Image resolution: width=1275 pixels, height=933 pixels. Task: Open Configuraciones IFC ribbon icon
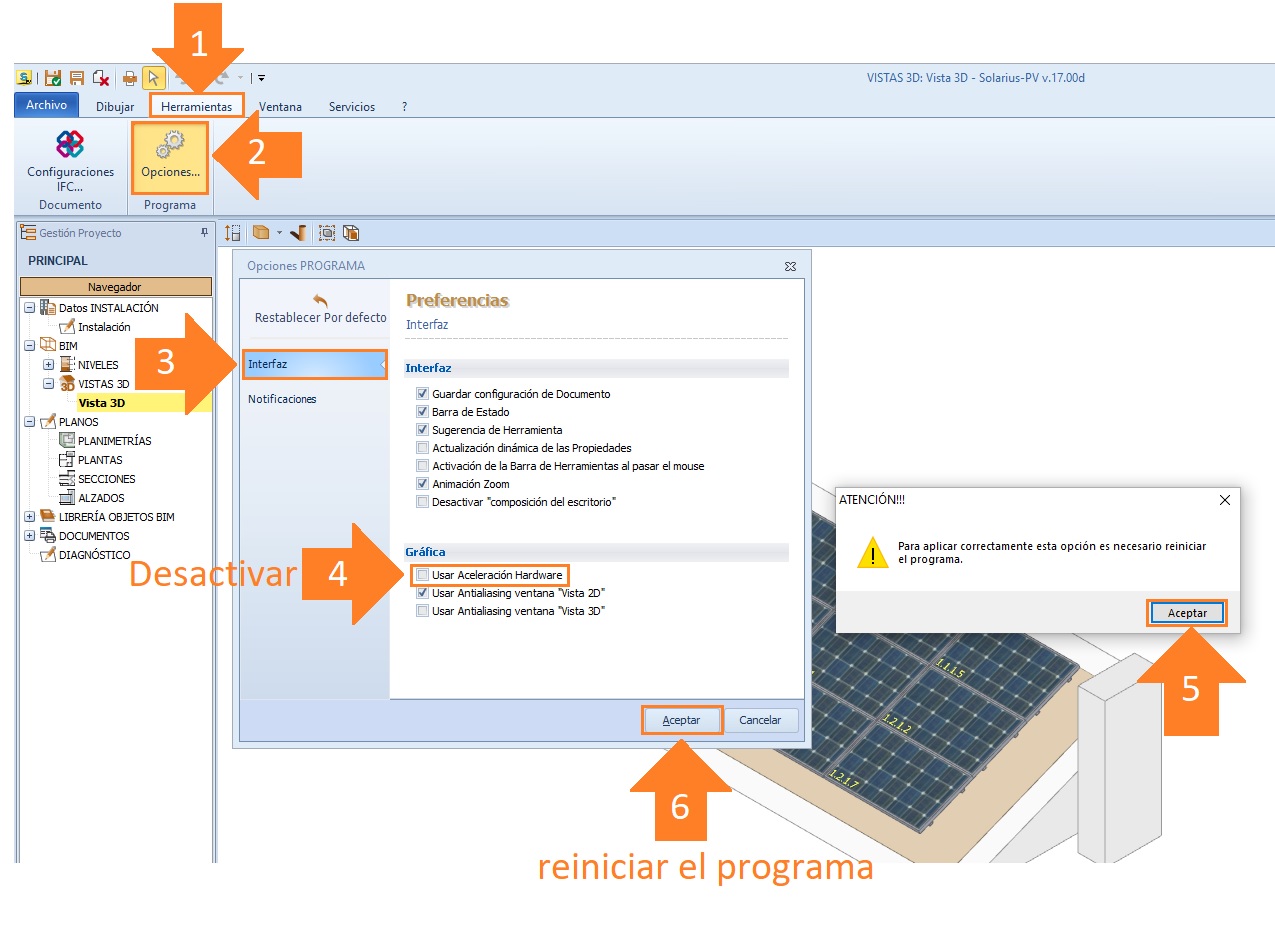coord(70,144)
